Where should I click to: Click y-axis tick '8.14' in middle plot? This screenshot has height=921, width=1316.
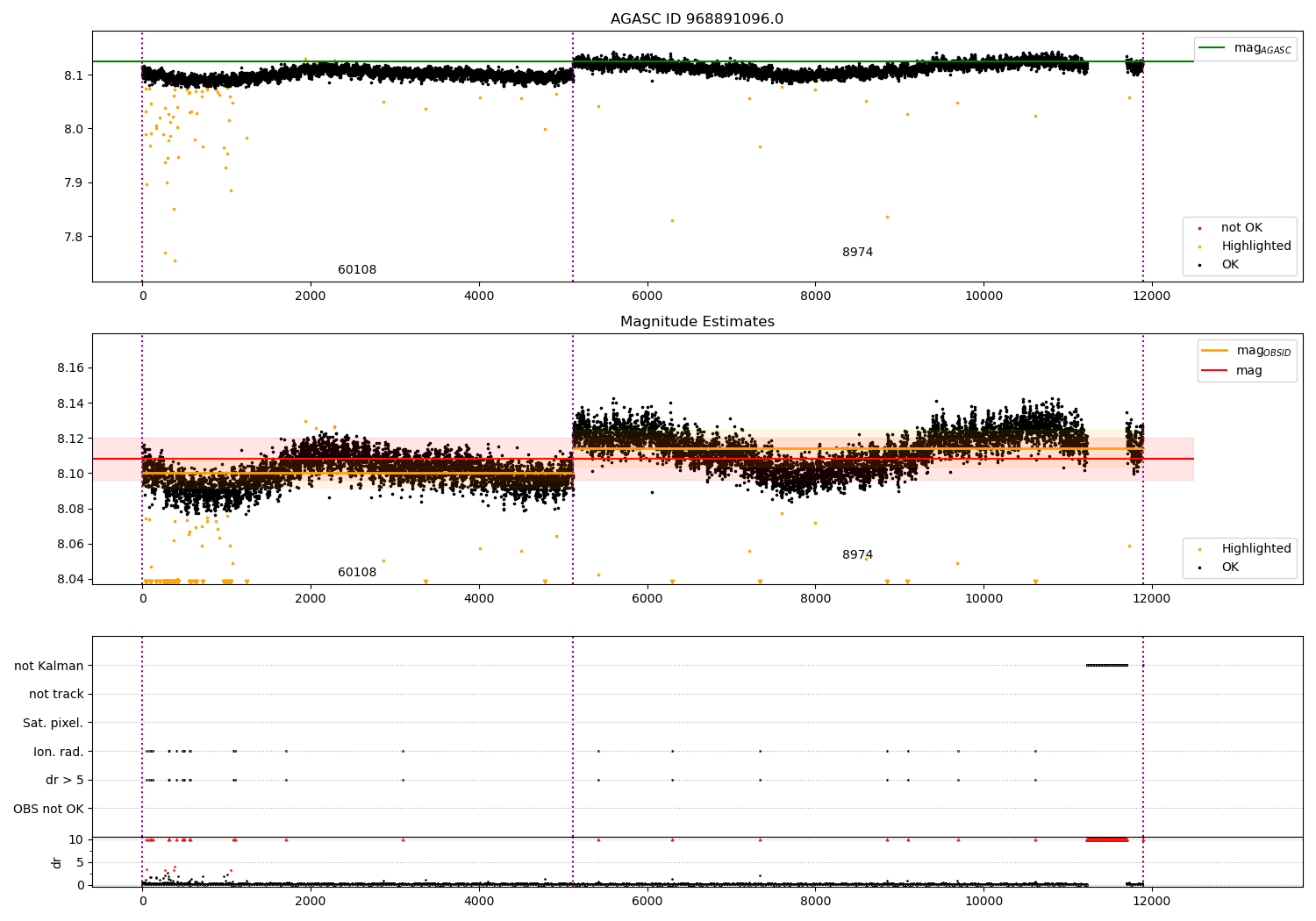pyautogui.click(x=70, y=403)
